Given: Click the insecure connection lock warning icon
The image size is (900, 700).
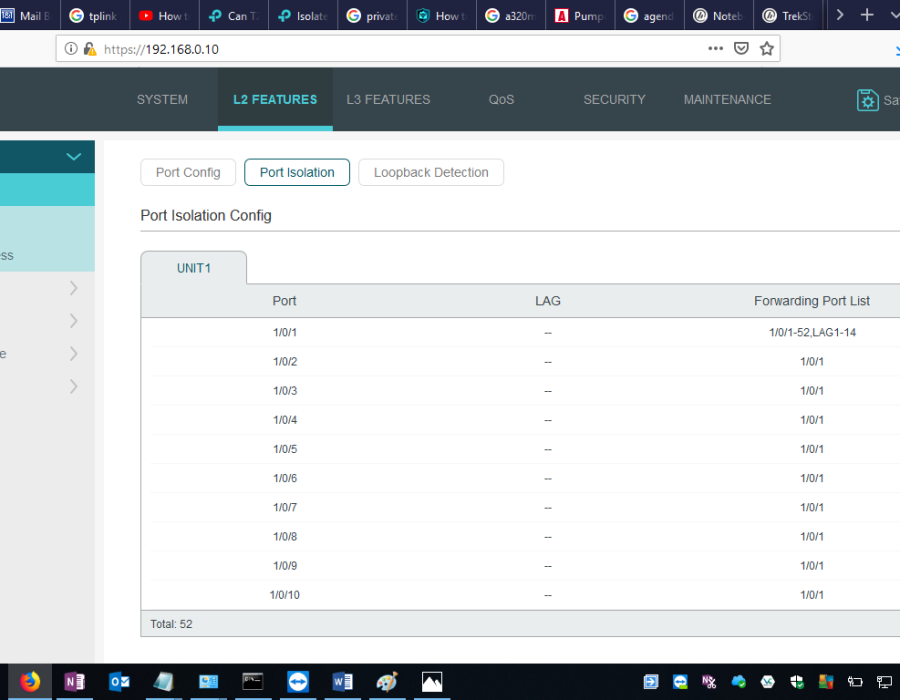Looking at the screenshot, I should coord(90,49).
